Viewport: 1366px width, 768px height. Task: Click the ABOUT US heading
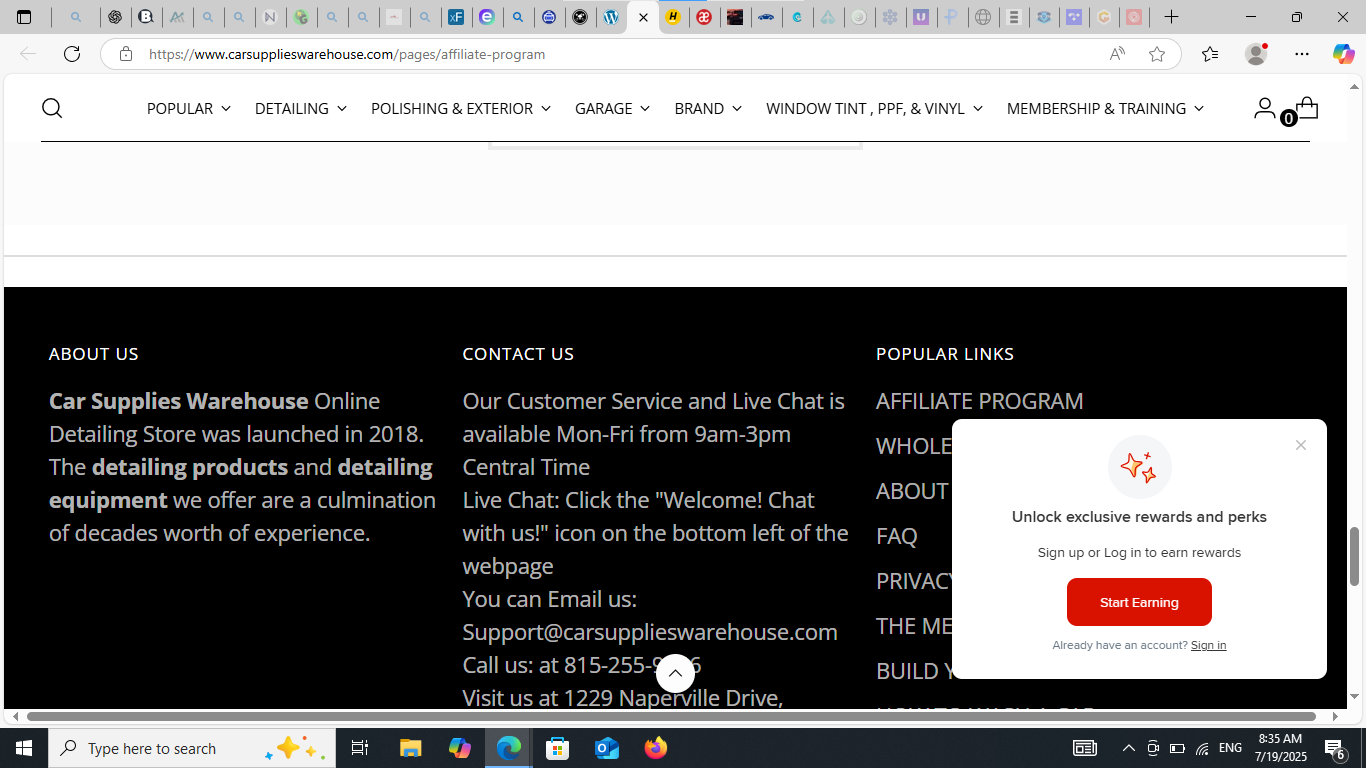point(94,354)
